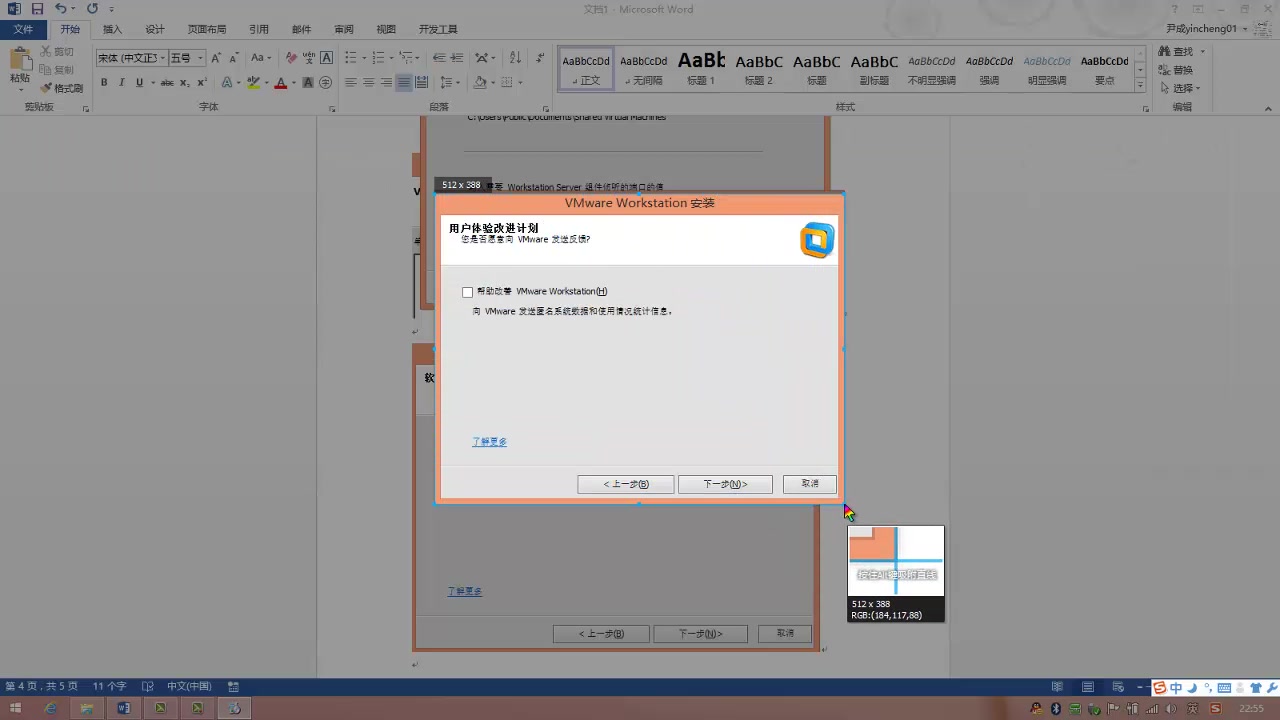Apply character shading icon
This screenshot has width=1280, height=720.
point(308,83)
